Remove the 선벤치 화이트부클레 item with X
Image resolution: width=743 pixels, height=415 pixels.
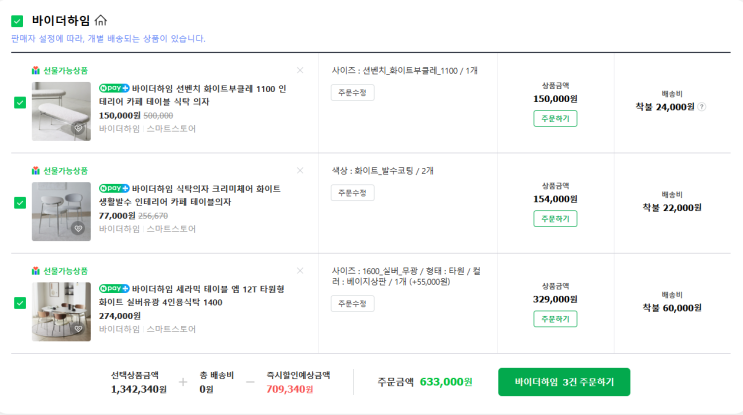click(x=300, y=71)
